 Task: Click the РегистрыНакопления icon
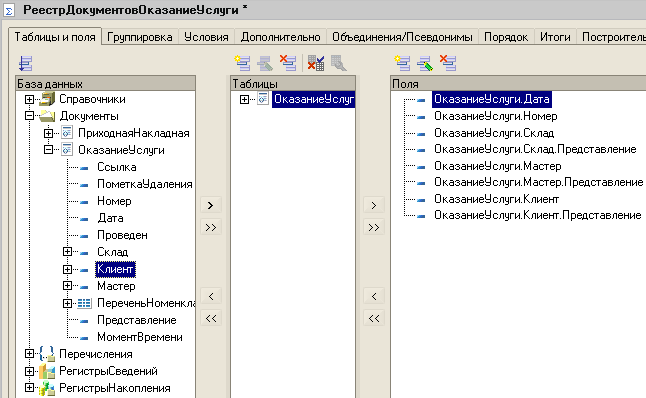click(47, 388)
